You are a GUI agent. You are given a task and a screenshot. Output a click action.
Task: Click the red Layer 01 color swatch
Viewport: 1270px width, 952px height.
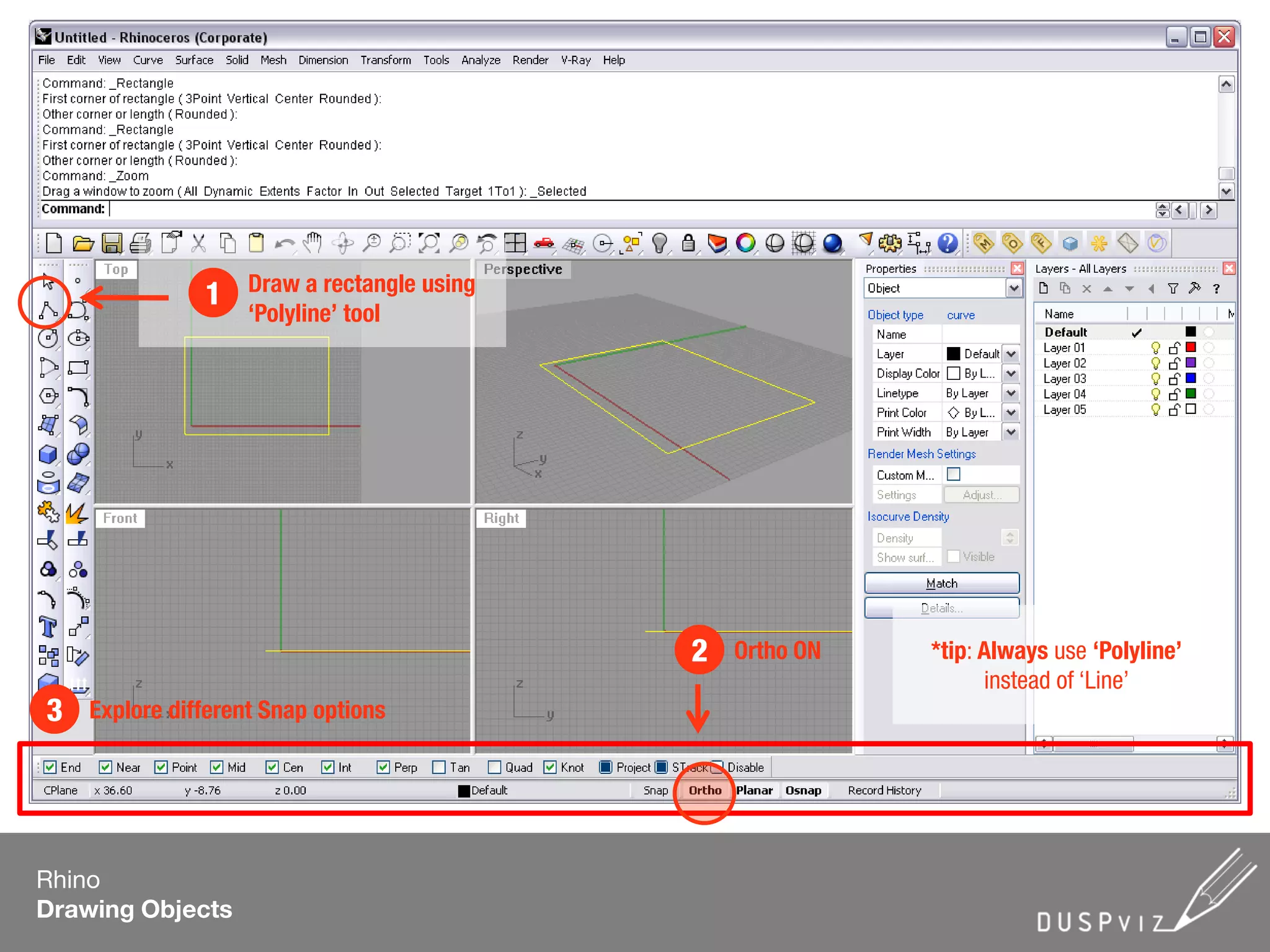pos(1191,347)
